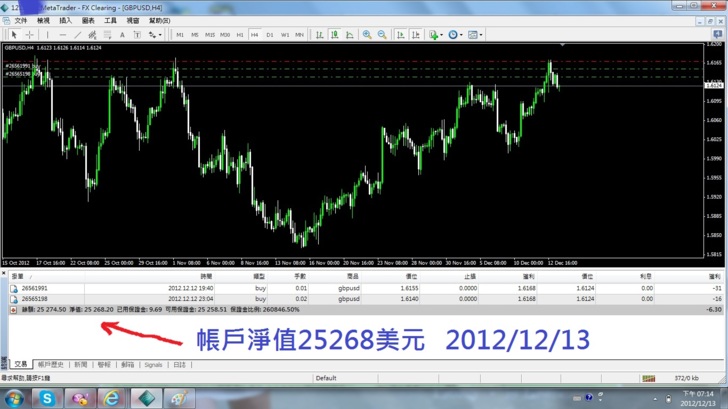Click the zoom out magnifier icon

click(382, 34)
